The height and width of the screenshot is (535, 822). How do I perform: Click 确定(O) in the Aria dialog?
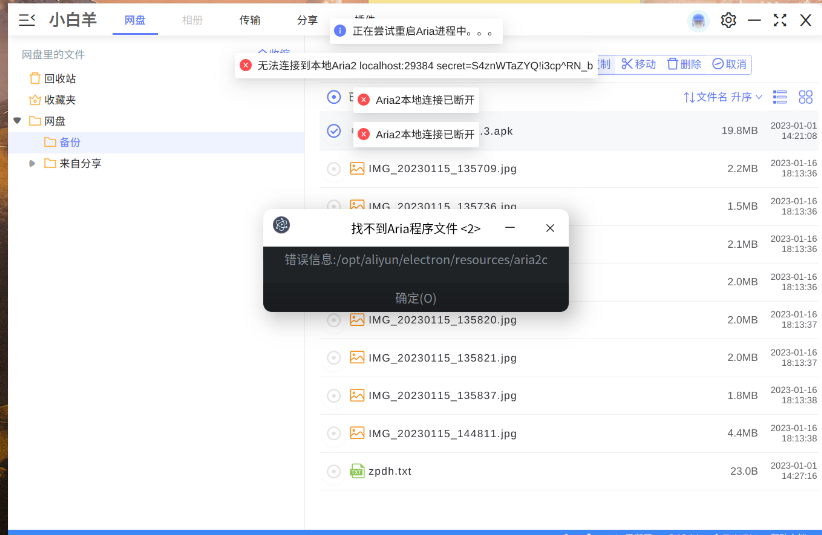416,298
